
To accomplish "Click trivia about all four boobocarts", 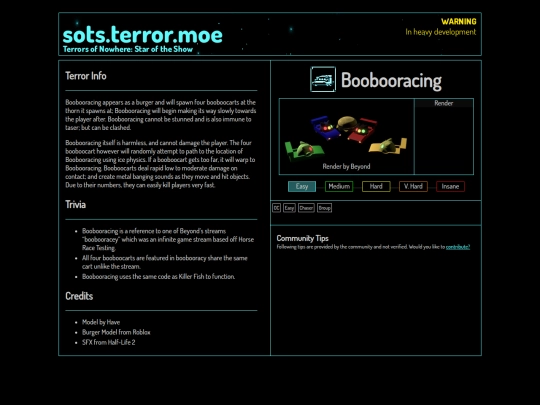I will [165, 262].
